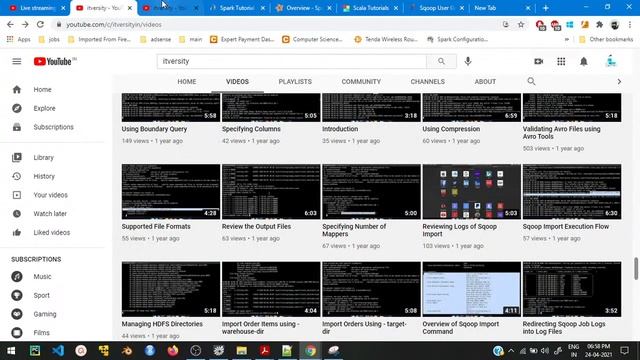Open a new browser tab with plus
Image resolution: width=640 pixels, height=360 pixels.
click(x=546, y=8)
